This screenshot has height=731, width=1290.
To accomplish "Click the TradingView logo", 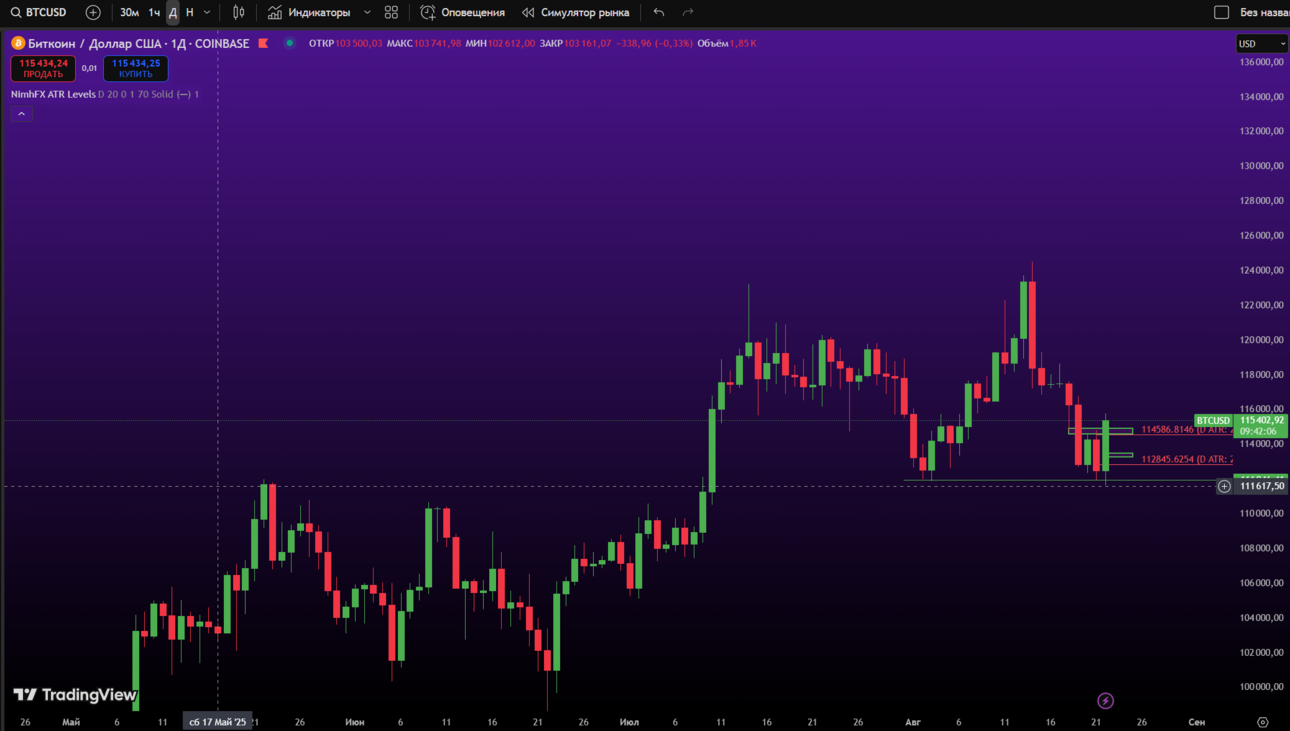I will [75, 694].
